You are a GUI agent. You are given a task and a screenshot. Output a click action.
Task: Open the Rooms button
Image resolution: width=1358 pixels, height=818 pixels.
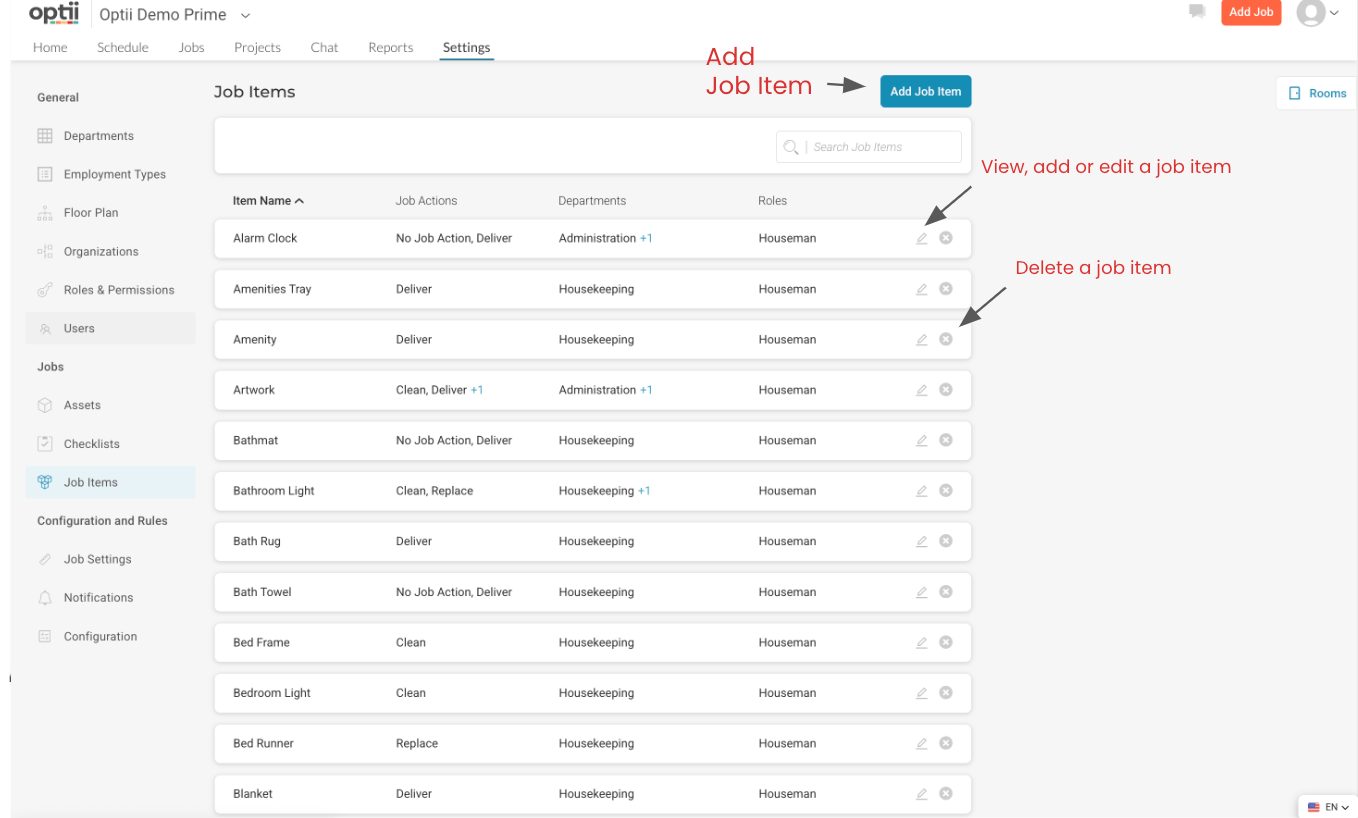pos(1316,93)
